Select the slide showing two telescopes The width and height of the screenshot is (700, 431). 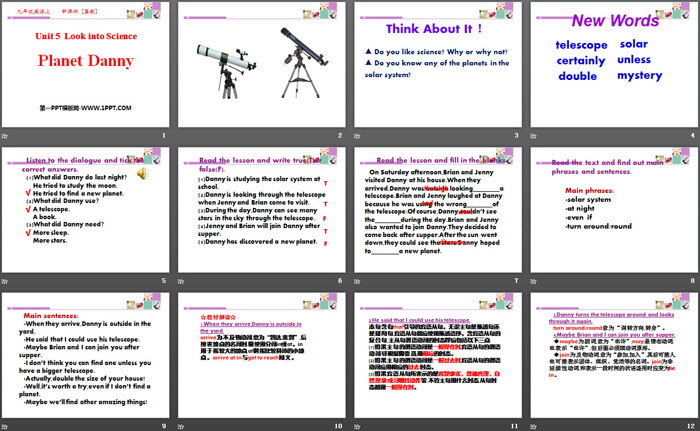click(x=262, y=64)
